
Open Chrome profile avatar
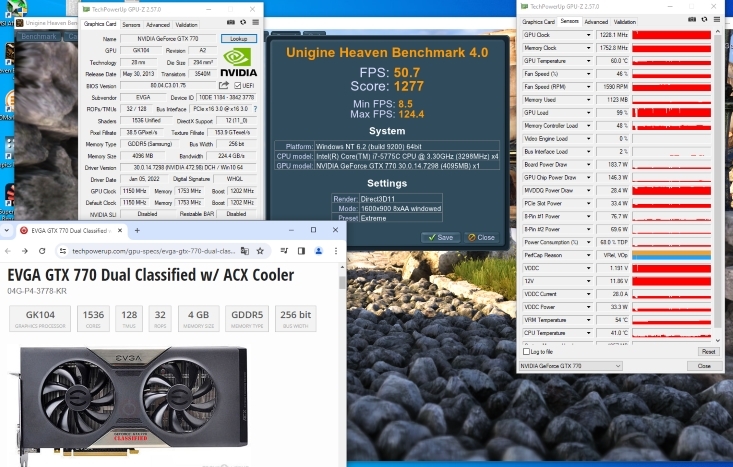(319, 251)
